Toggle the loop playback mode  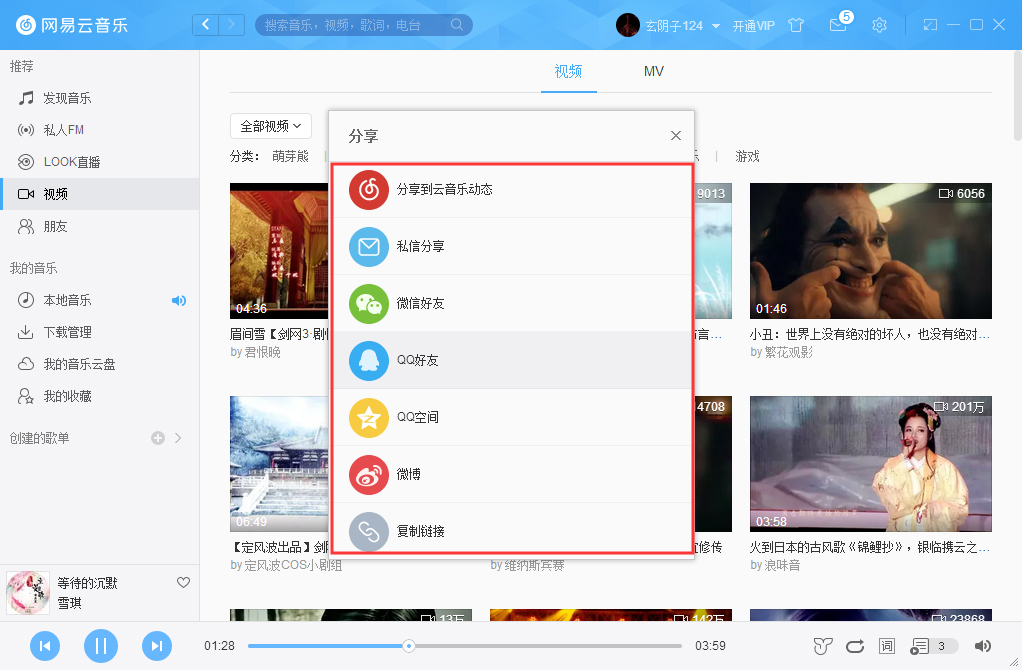tap(854, 646)
